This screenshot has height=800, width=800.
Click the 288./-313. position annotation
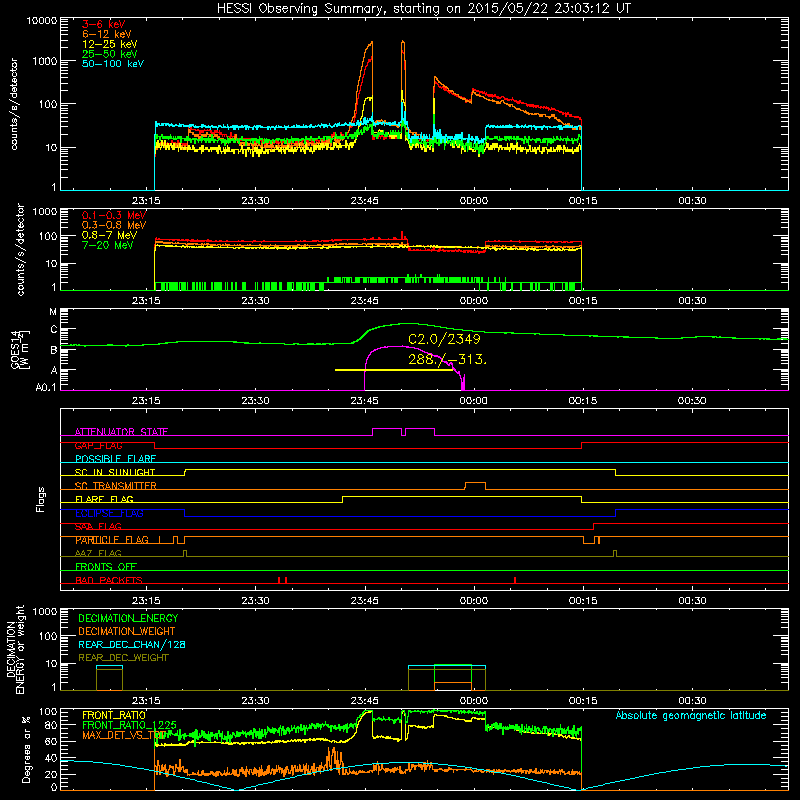point(447,359)
